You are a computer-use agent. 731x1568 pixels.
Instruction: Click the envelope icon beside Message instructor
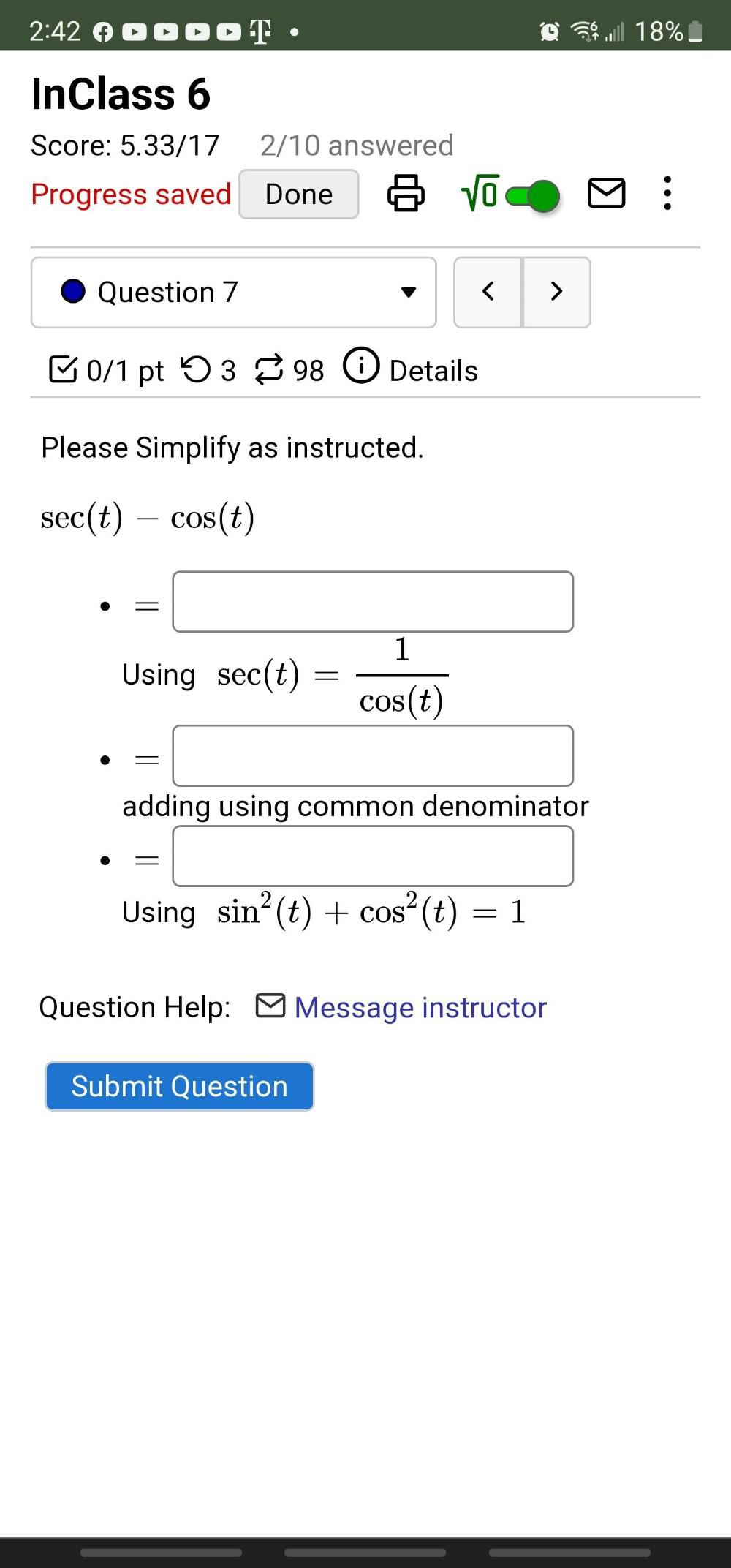[x=270, y=1006]
